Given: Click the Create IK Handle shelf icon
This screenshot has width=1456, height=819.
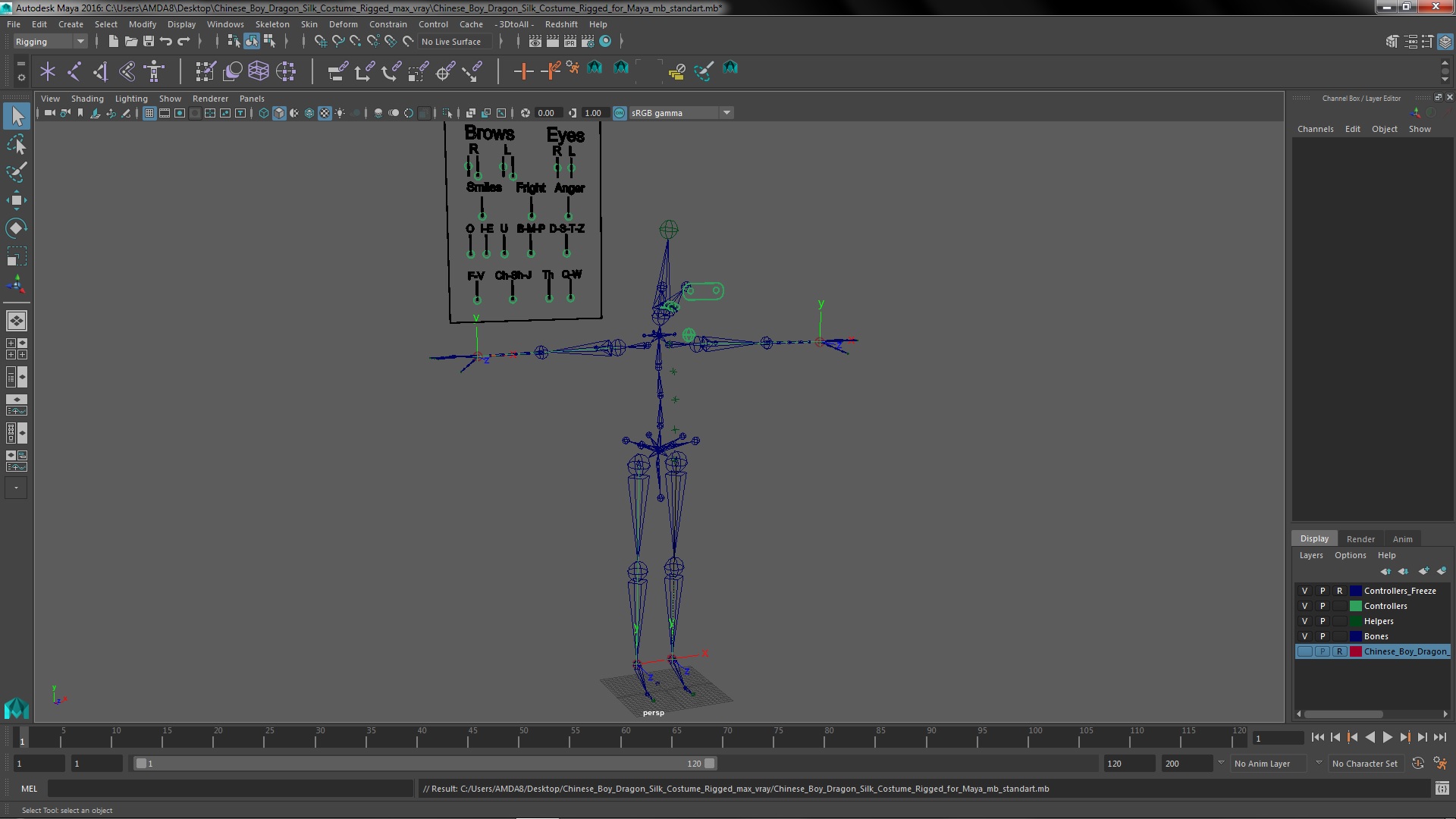Looking at the screenshot, I should pos(101,71).
